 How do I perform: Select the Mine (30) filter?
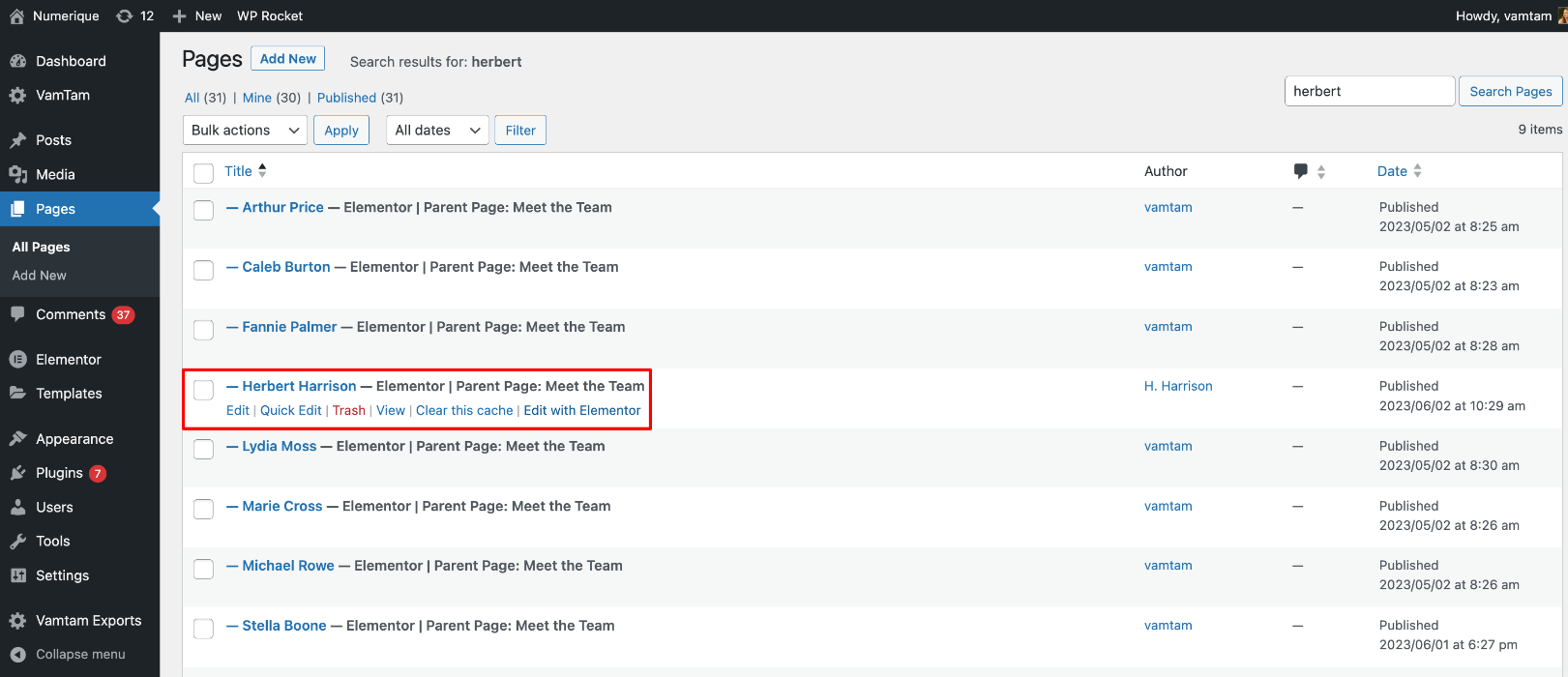click(272, 98)
